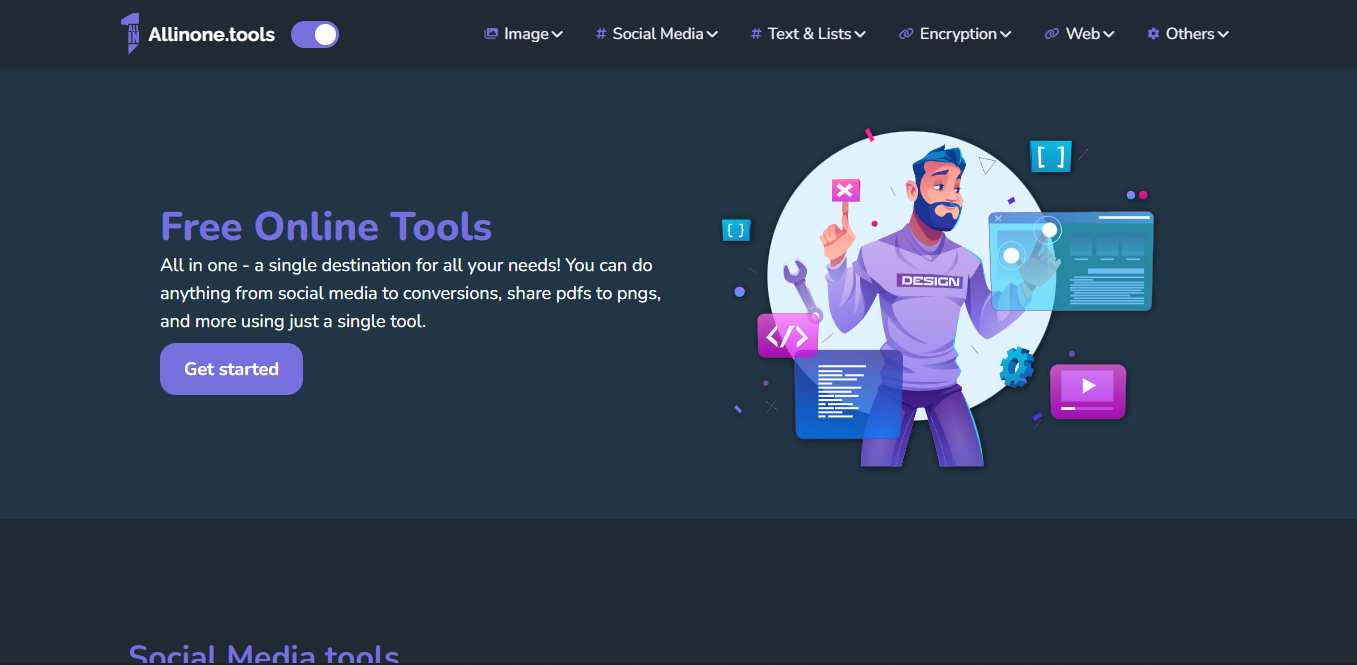Click the Get started button
Screen dimensions: 1357x665
click(231, 369)
